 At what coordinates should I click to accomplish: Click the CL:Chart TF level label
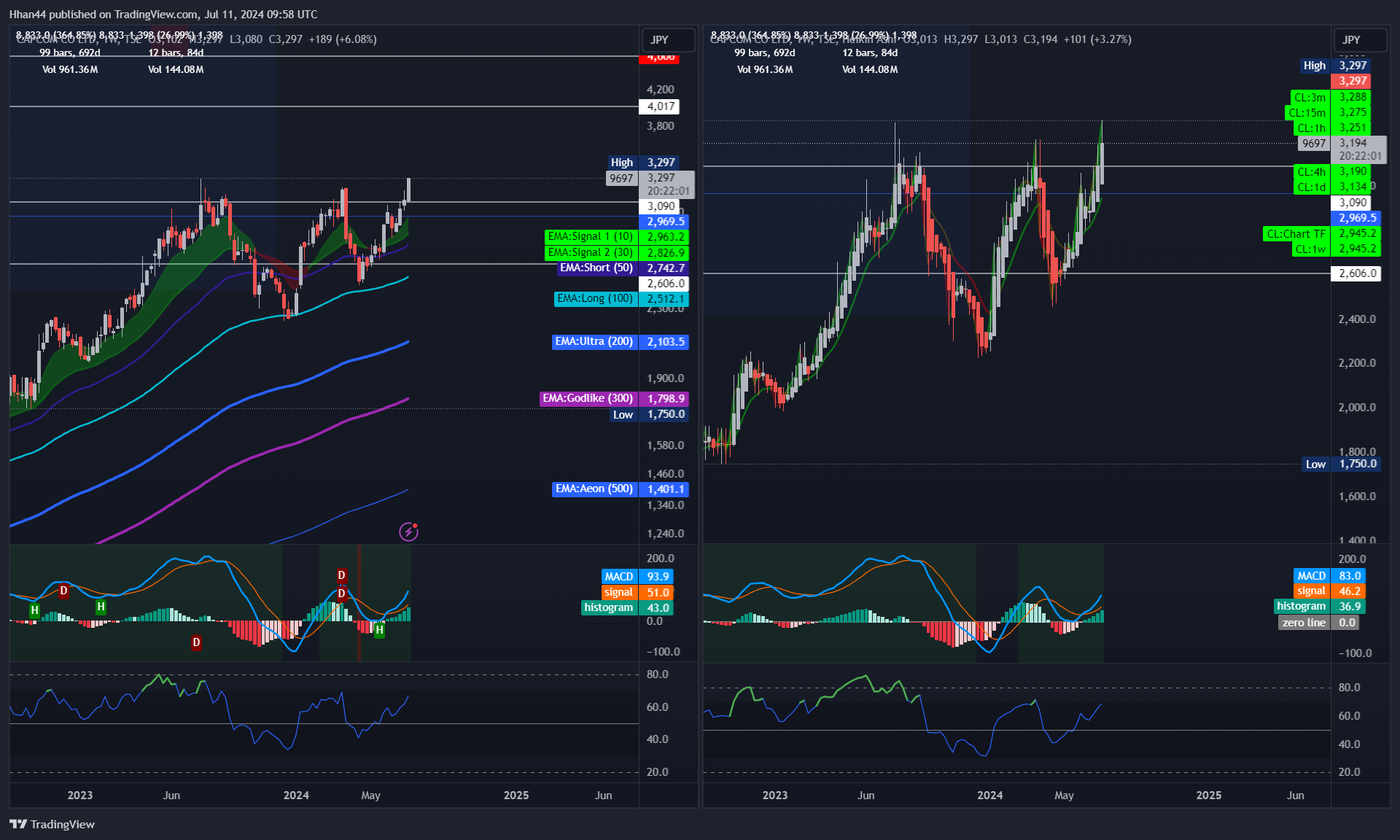1296,234
